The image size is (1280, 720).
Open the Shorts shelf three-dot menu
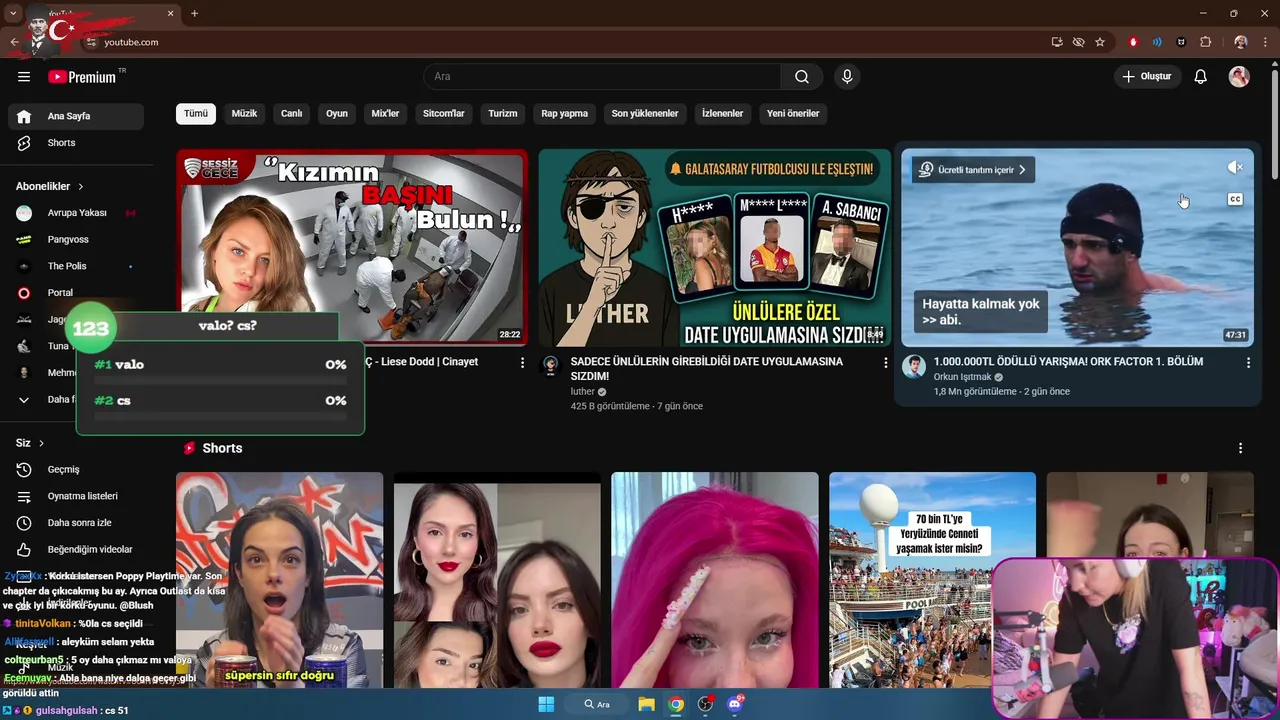pyautogui.click(x=1241, y=448)
